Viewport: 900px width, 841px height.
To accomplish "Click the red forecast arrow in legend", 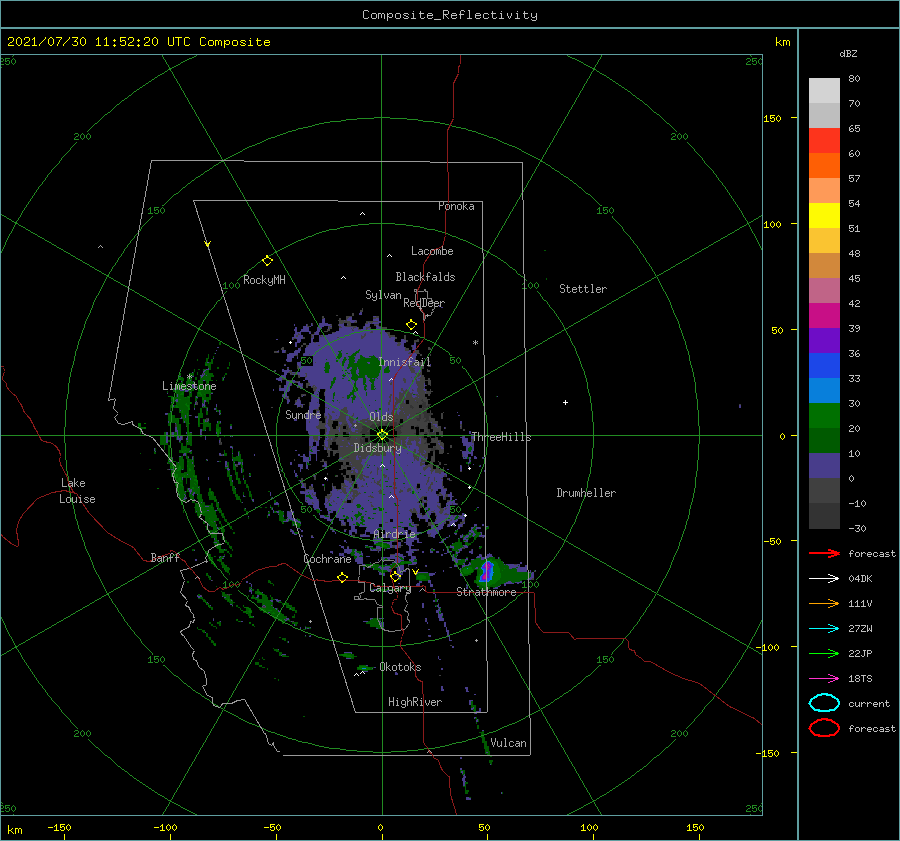I will tap(824, 553).
